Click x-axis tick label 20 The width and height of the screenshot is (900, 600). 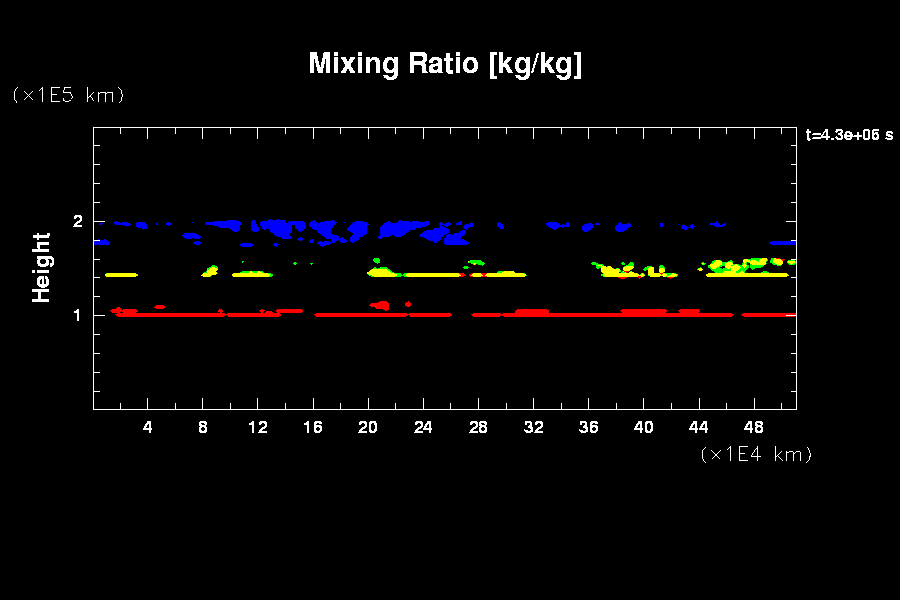(x=368, y=427)
